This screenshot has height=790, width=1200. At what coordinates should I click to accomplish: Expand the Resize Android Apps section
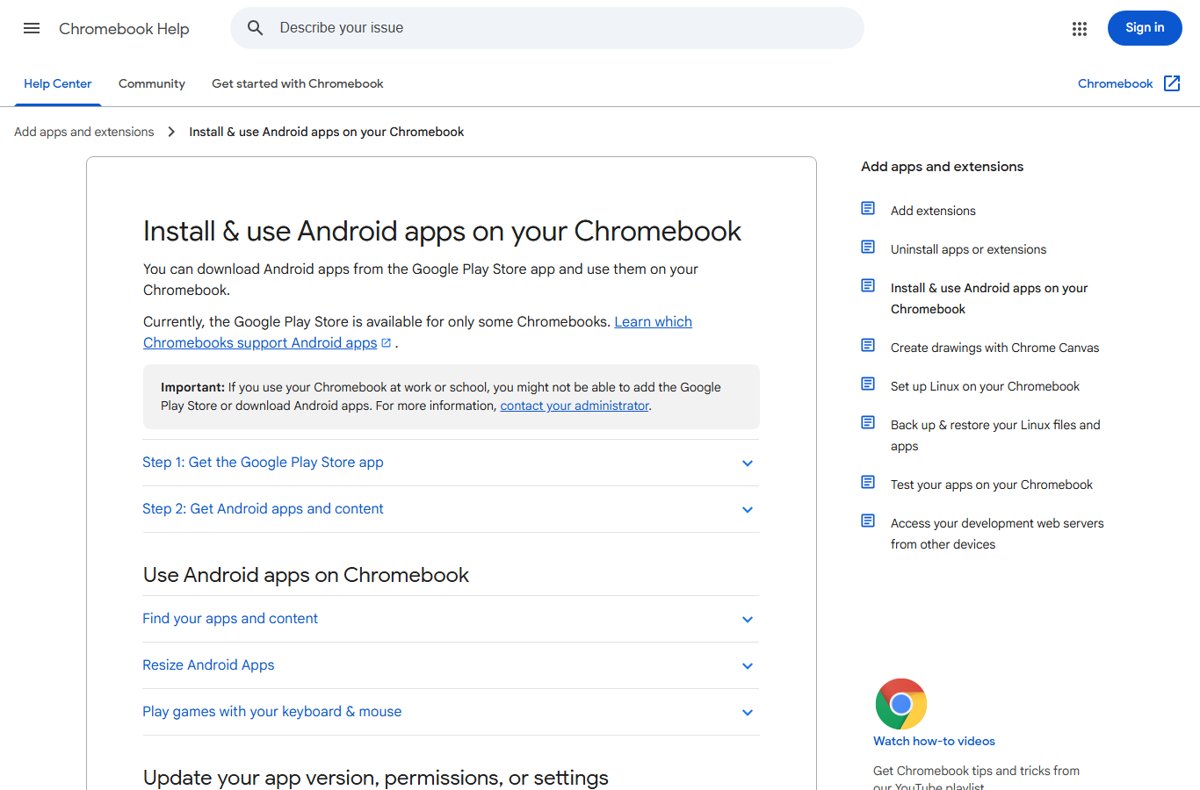[x=451, y=665]
